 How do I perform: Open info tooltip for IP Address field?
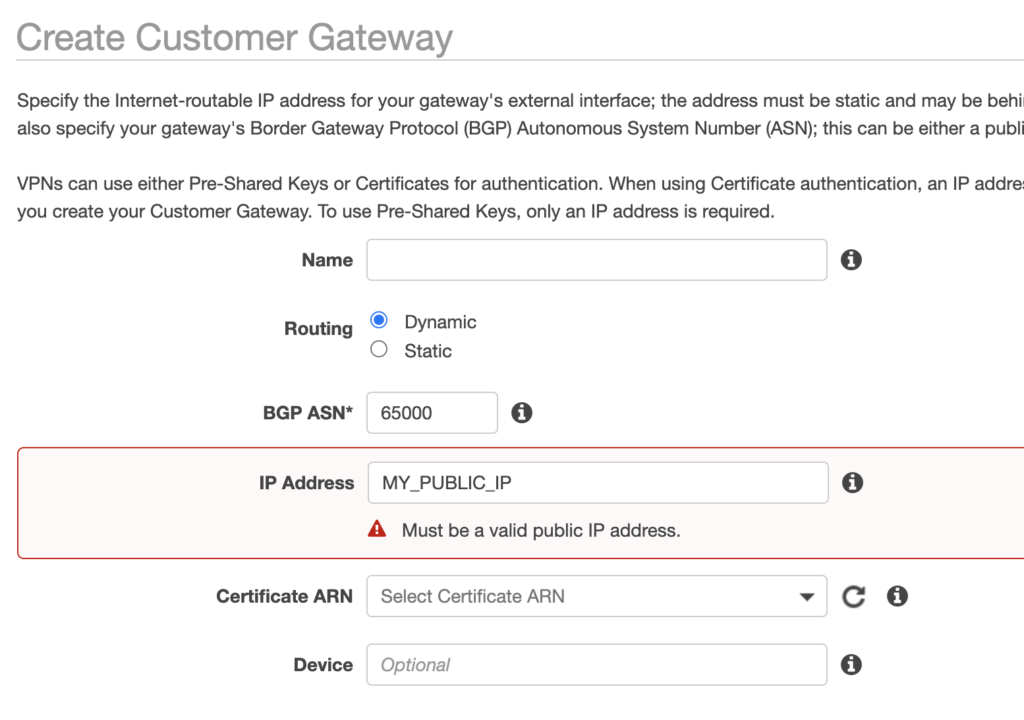852,483
